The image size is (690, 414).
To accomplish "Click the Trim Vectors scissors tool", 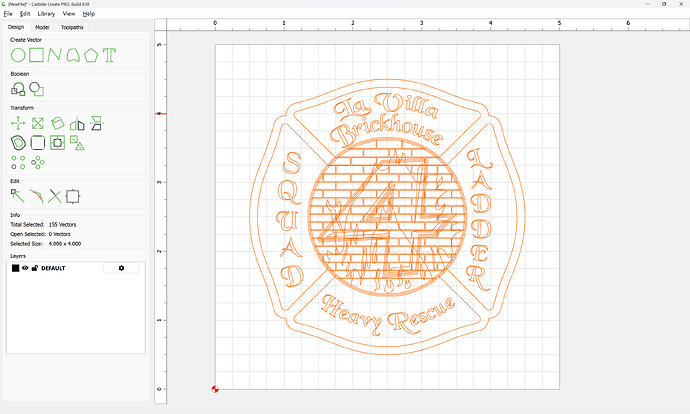I will click(55, 195).
